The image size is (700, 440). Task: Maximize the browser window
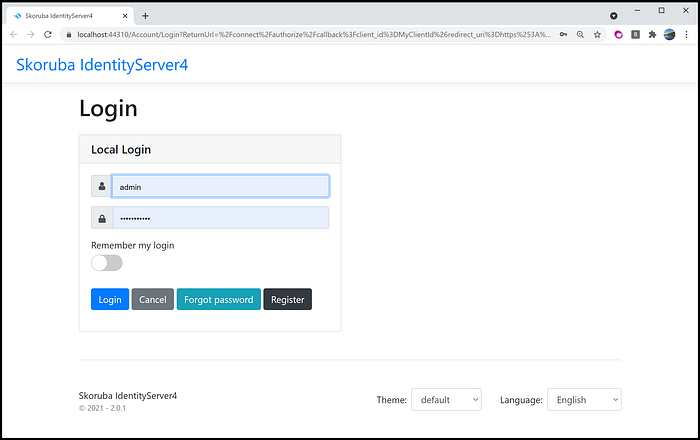click(662, 10)
